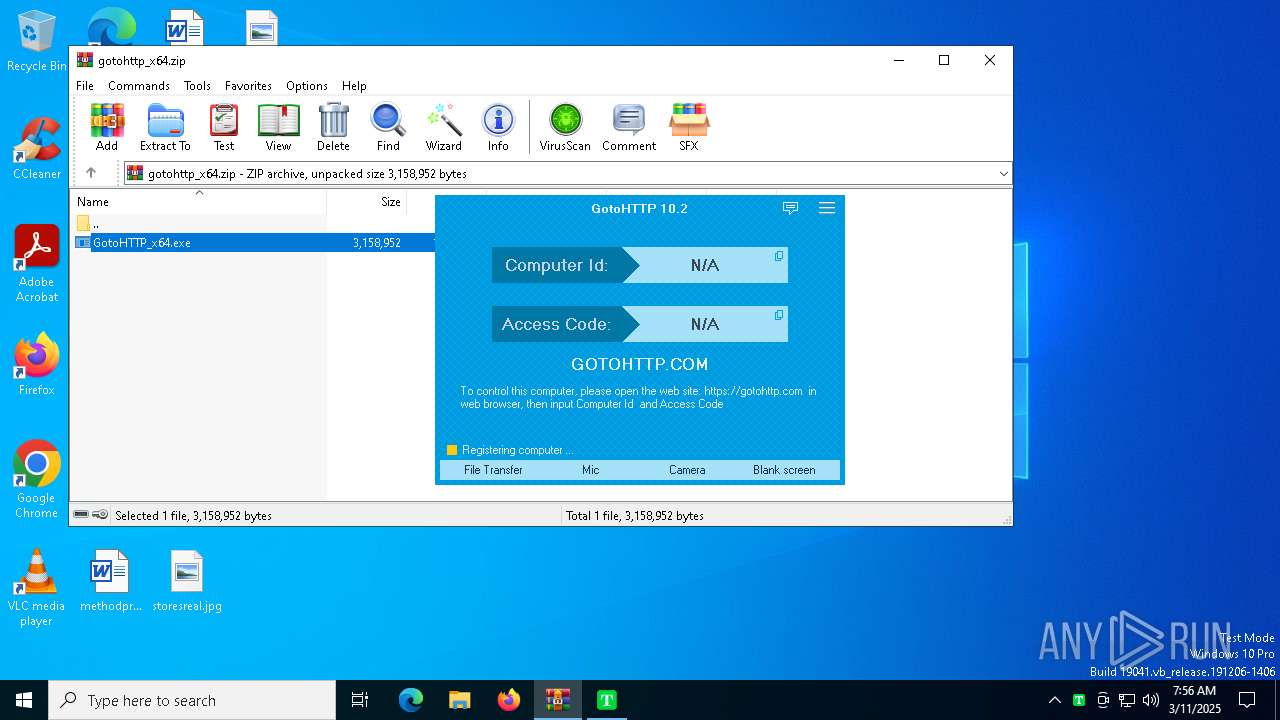Click Firefox icon in taskbar

tap(509, 700)
